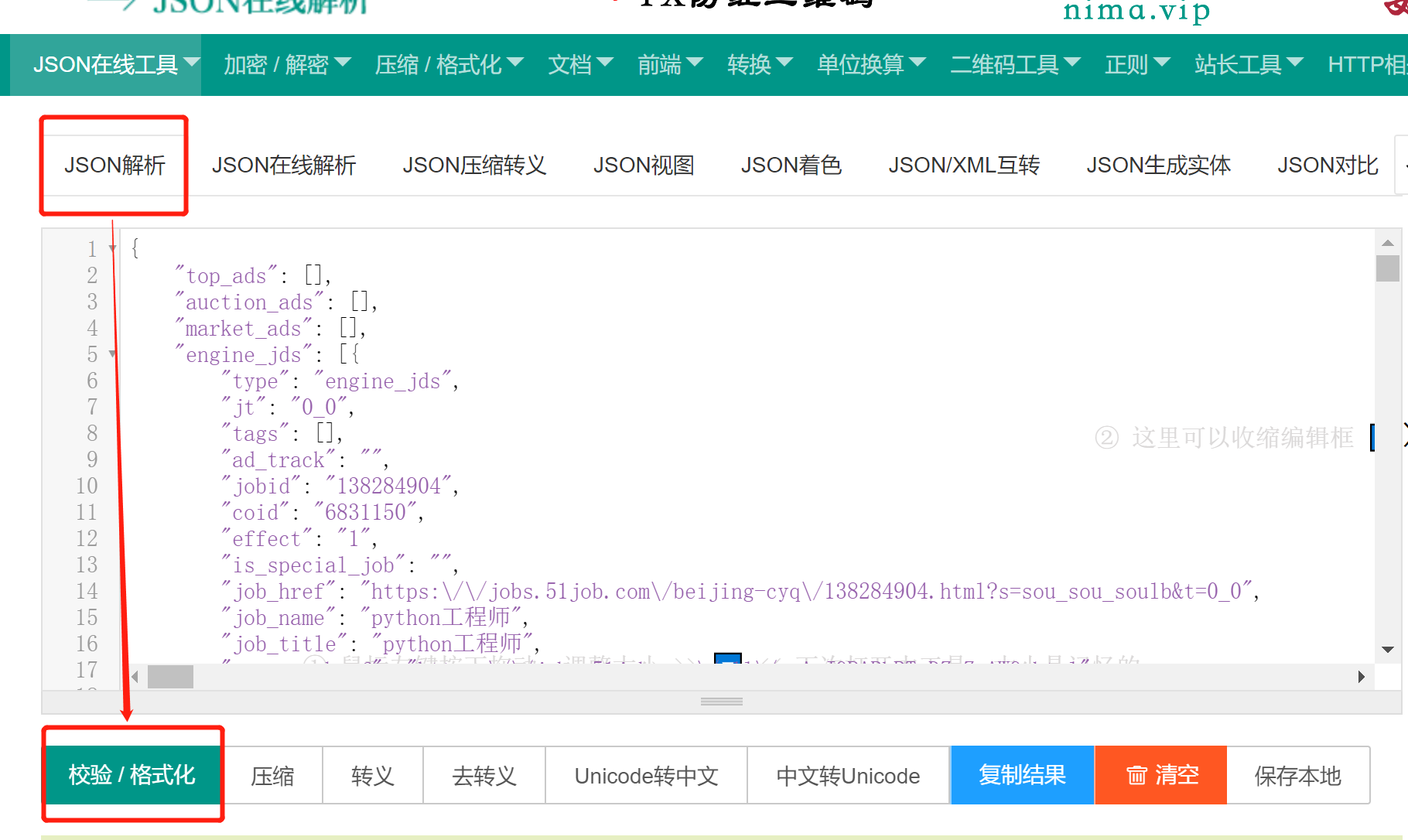Click the 压缩 button

tap(272, 776)
